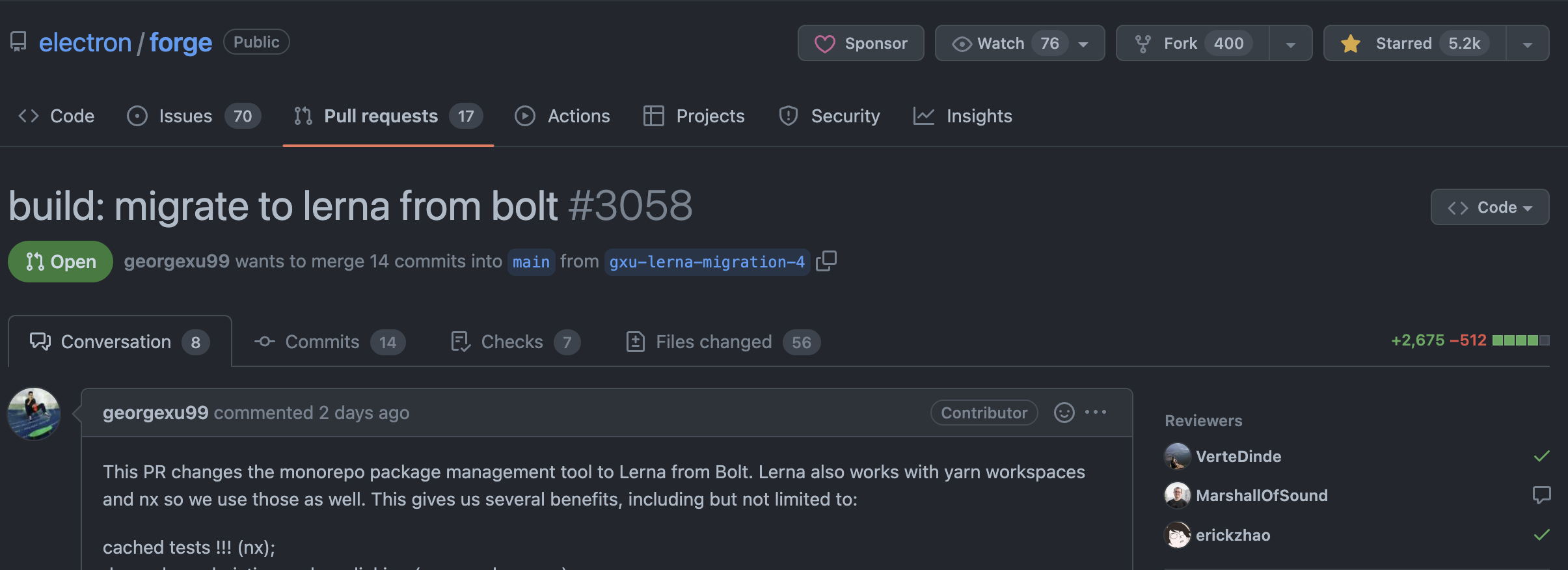Image resolution: width=1568 pixels, height=570 pixels.
Task: Click the main base branch label
Action: 531,262
